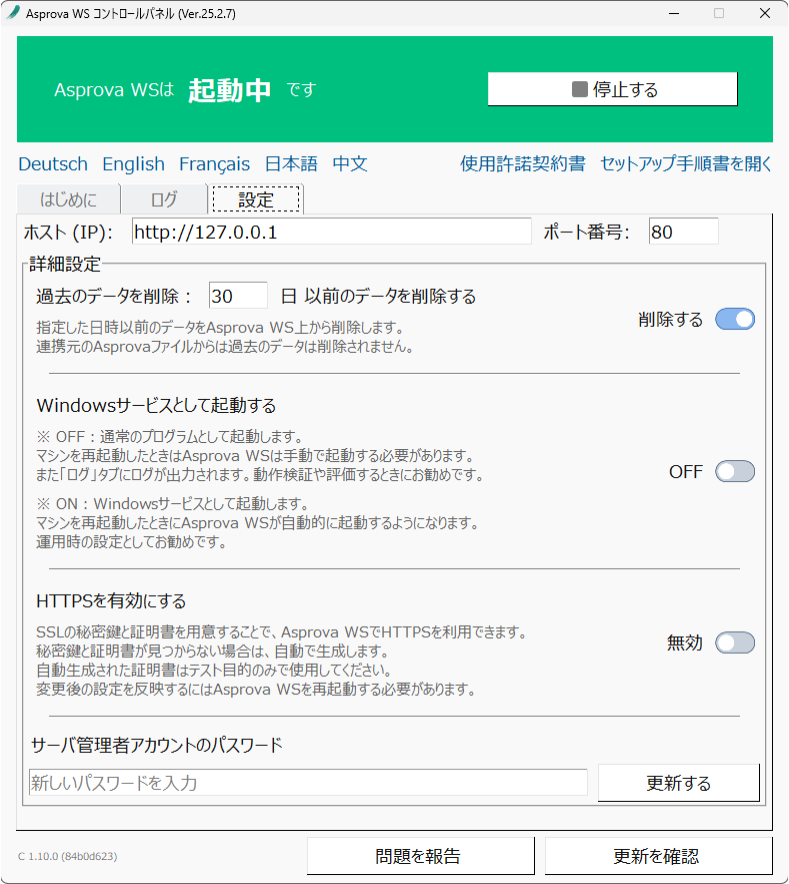Click the ポート番号 input field
This screenshot has height=884, width=789.
684,232
